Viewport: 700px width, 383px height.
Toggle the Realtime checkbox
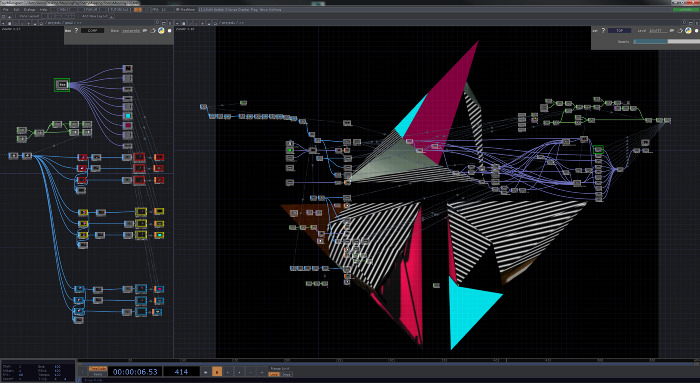177,9
